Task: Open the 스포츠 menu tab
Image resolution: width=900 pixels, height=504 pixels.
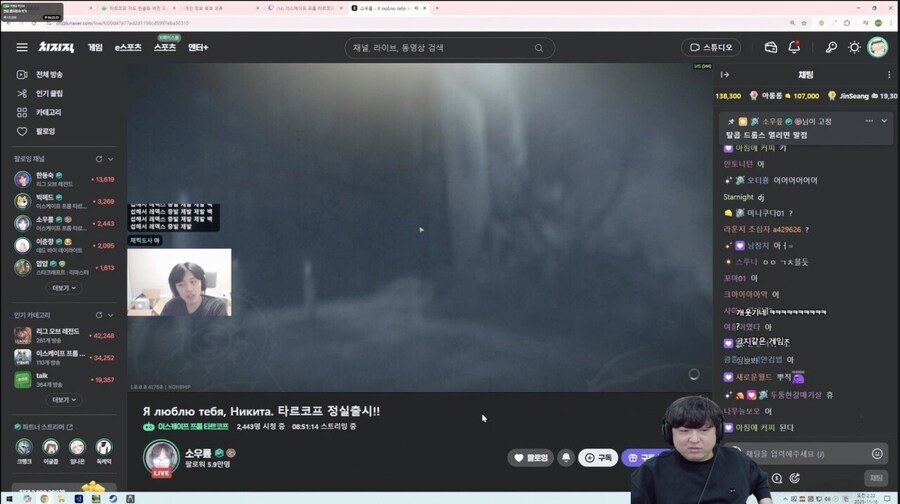Action: 165,47
